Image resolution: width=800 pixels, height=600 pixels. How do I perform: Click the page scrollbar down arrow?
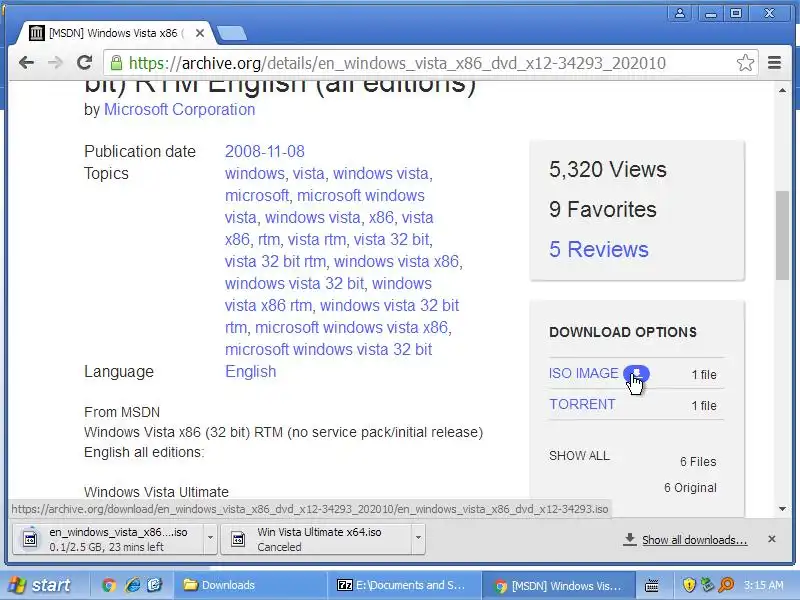782,509
